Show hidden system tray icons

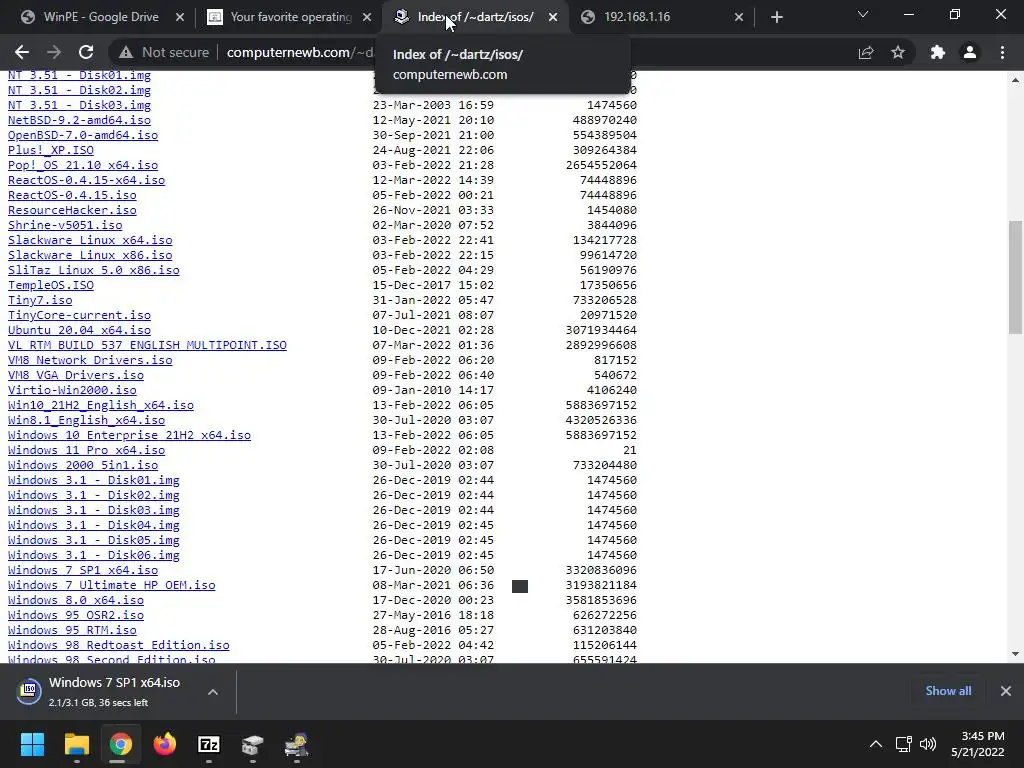coord(876,744)
